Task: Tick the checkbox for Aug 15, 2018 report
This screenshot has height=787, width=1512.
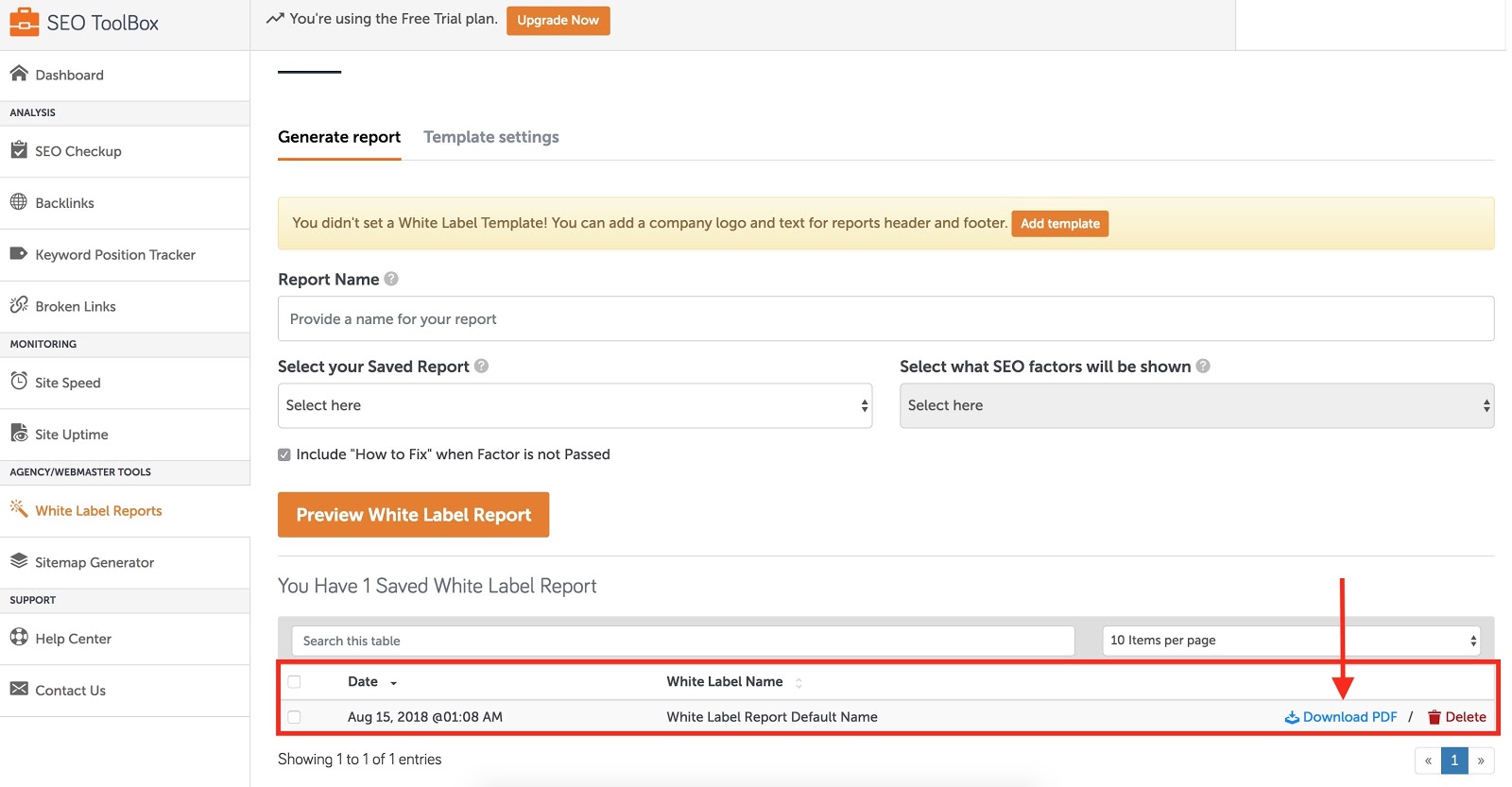Action: click(295, 717)
